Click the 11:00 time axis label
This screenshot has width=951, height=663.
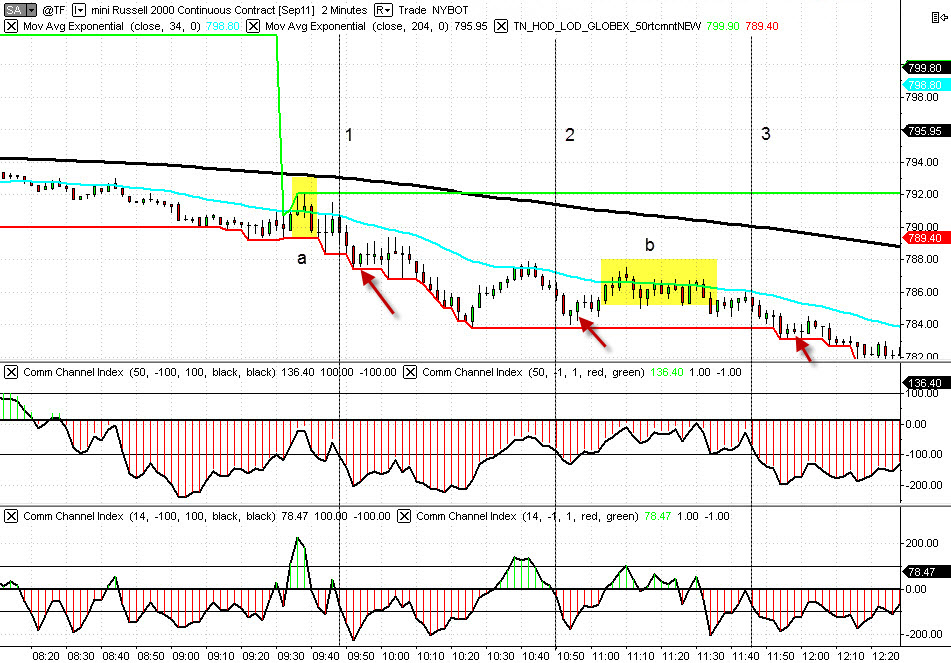606,656
